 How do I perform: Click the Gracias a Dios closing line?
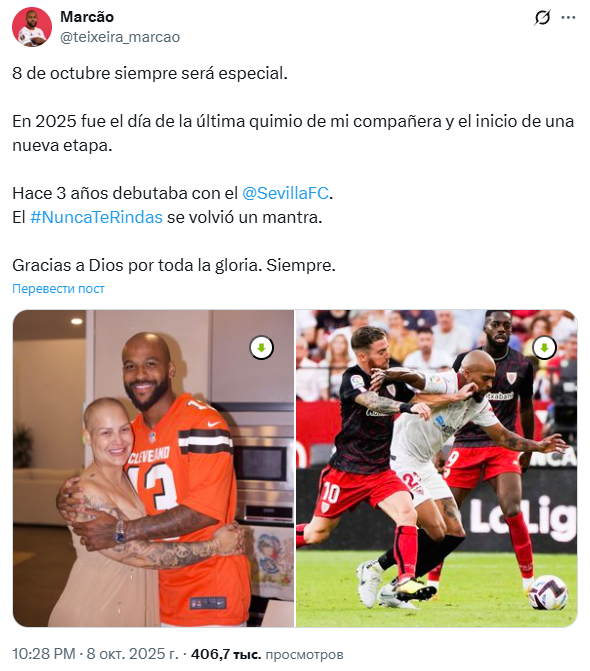(x=174, y=265)
